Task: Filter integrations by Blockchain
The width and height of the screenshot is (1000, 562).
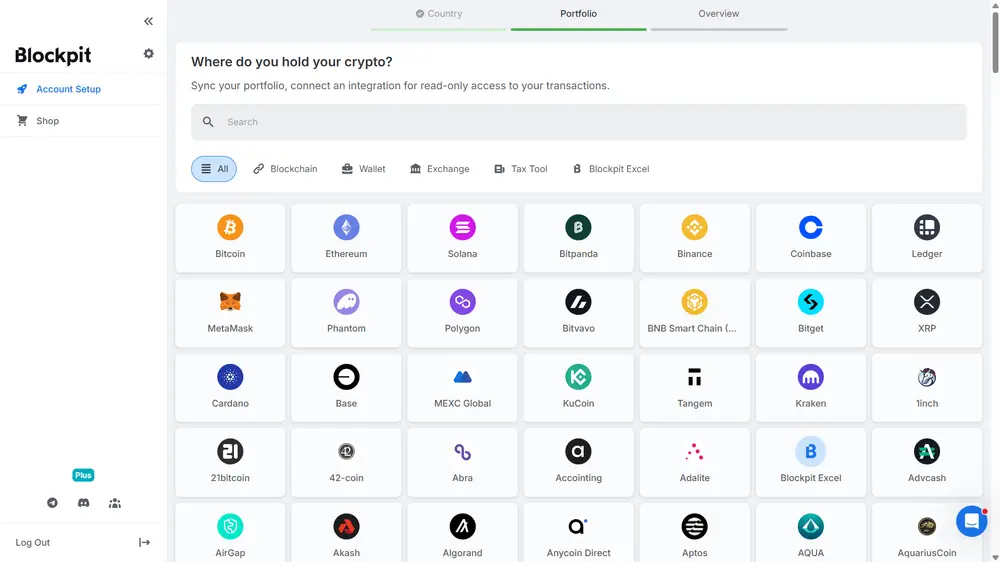Action: click(x=285, y=169)
